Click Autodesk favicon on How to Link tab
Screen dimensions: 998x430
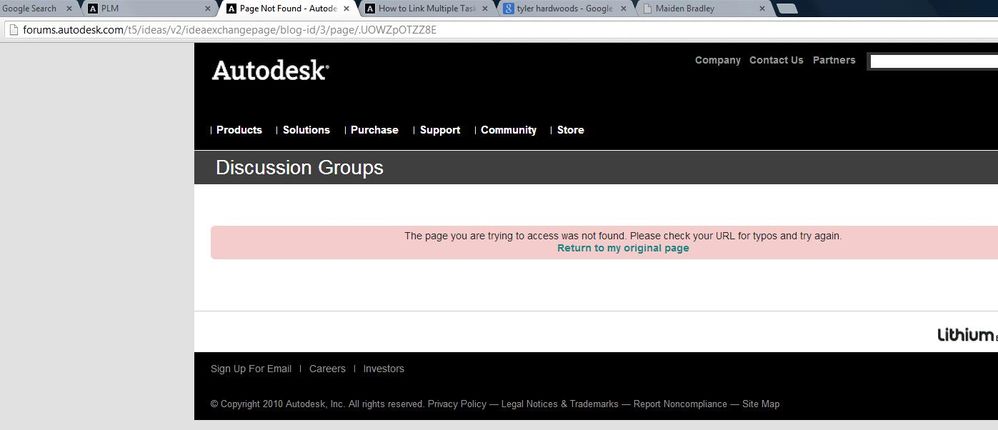pos(370,9)
